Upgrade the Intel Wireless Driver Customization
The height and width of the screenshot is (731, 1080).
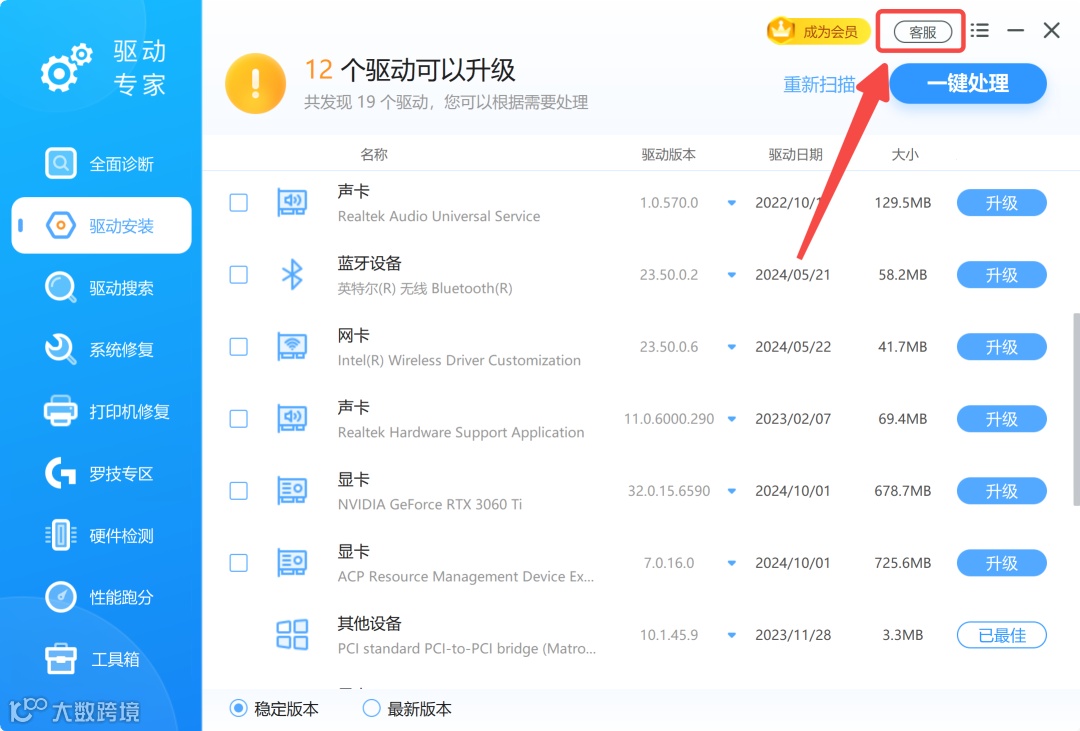[x=1001, y=347]
